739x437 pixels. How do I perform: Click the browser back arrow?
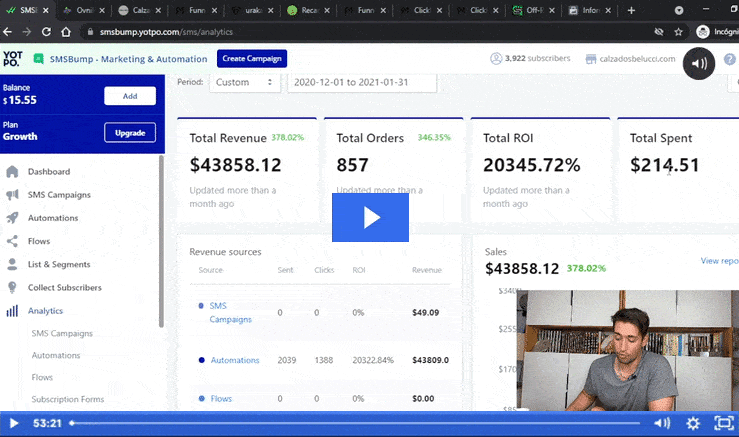[x=7, y=32]
